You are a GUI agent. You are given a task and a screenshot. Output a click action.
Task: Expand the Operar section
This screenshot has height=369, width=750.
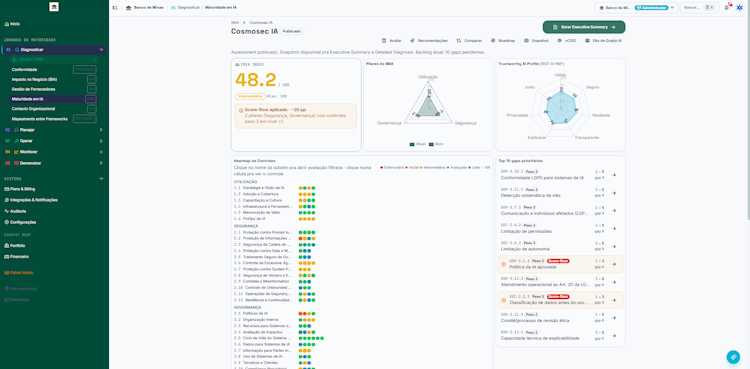pyautogui.click(x=101, y=141)
